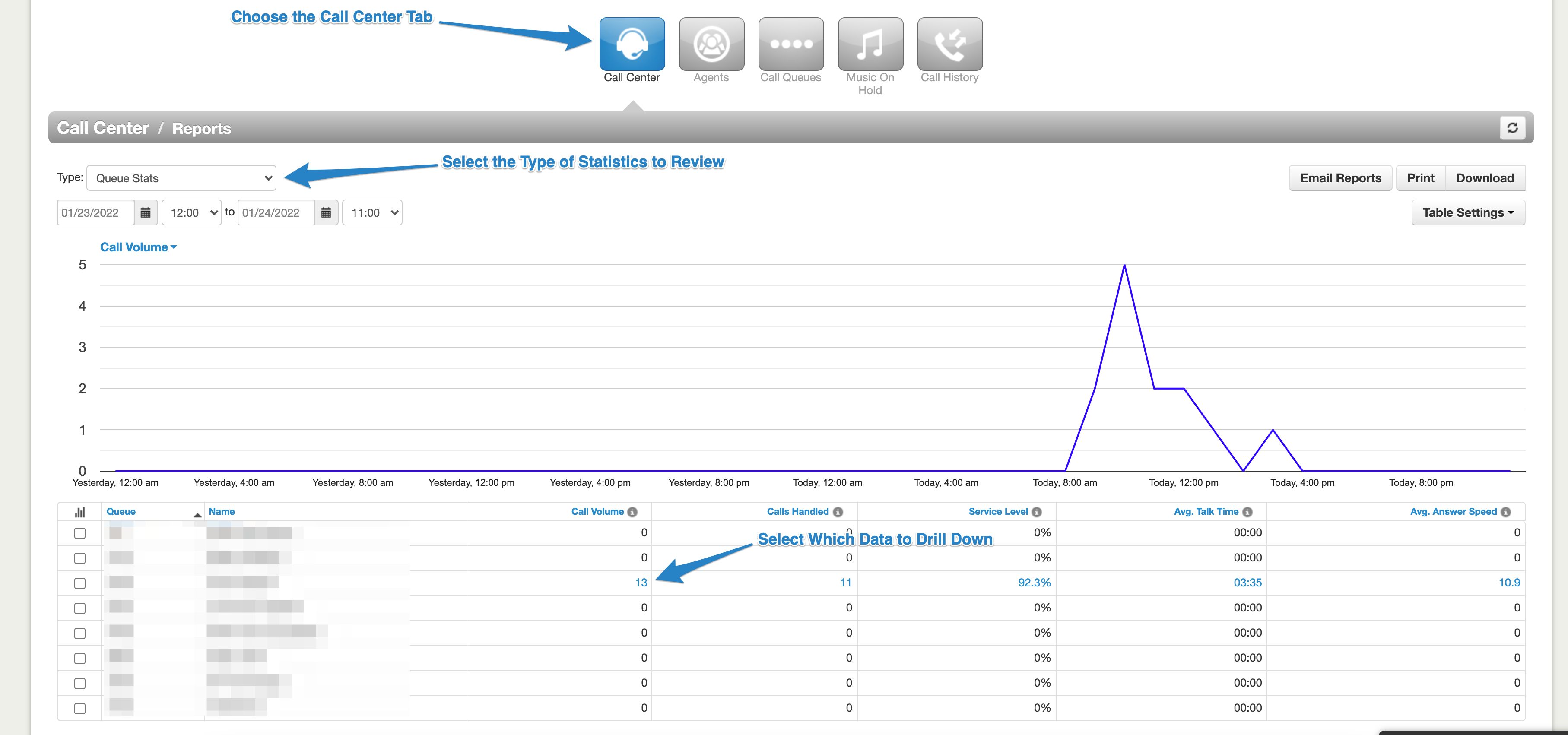This screenshot has height=735, width=1568.
Task: Sort table by Service Level header
Action: pos(998,512)
